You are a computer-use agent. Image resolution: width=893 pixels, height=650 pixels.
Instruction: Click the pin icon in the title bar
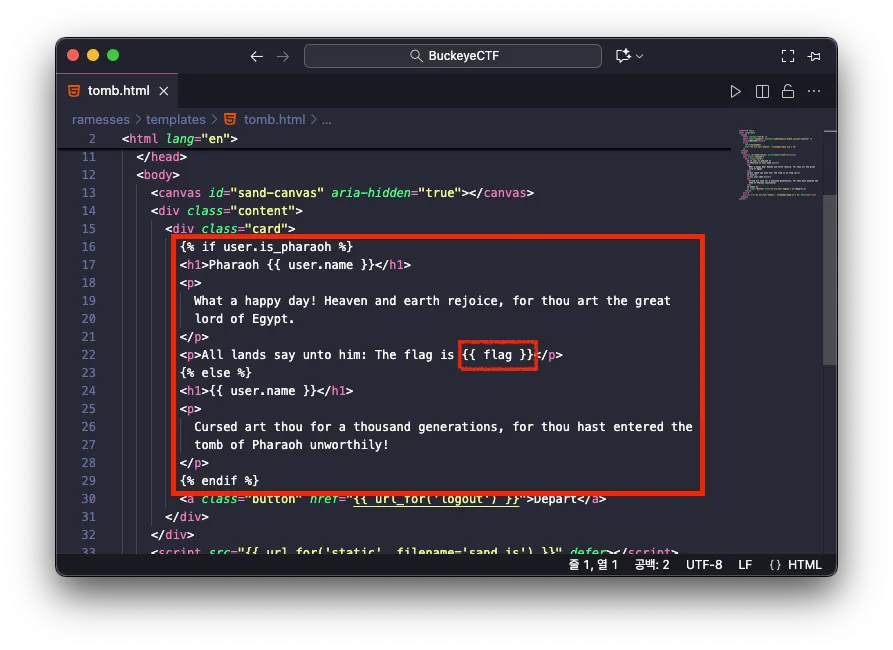814,56
